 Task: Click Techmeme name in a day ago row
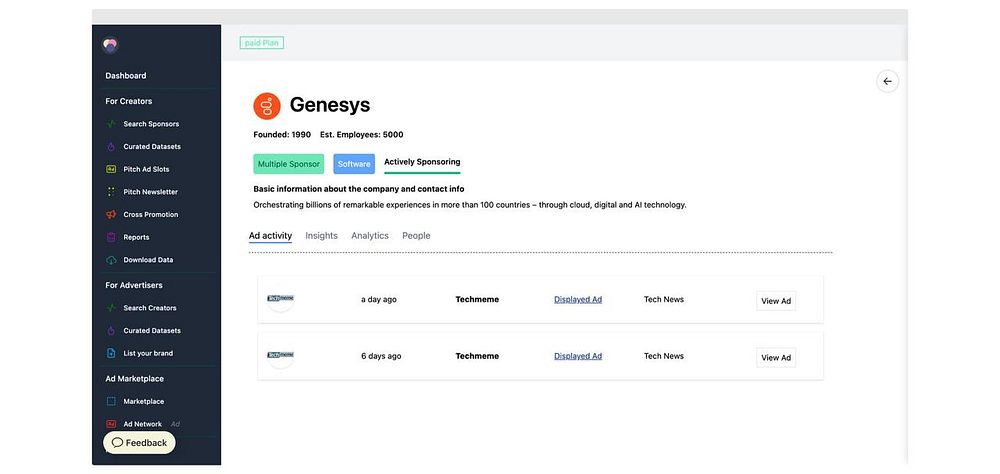coord(477,299)
